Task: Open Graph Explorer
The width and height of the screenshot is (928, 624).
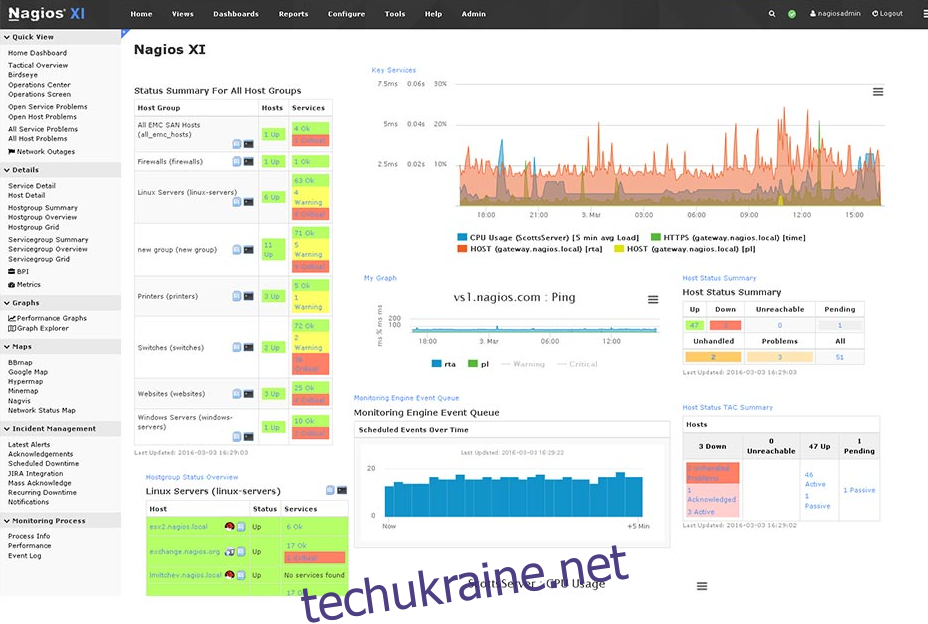Action: (38, 329)
